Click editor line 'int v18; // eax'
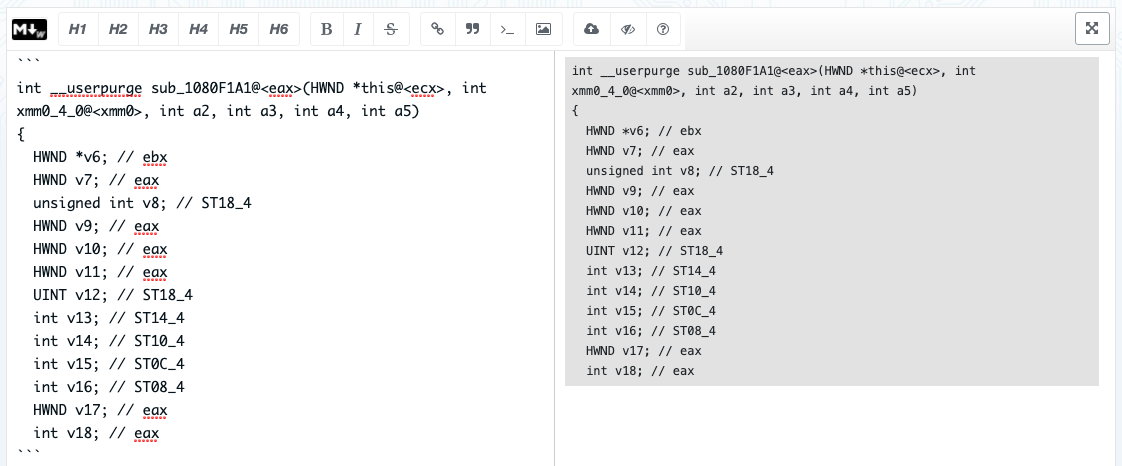The image size is (1122, 466). pyautogui.click(x=96, y=433)
